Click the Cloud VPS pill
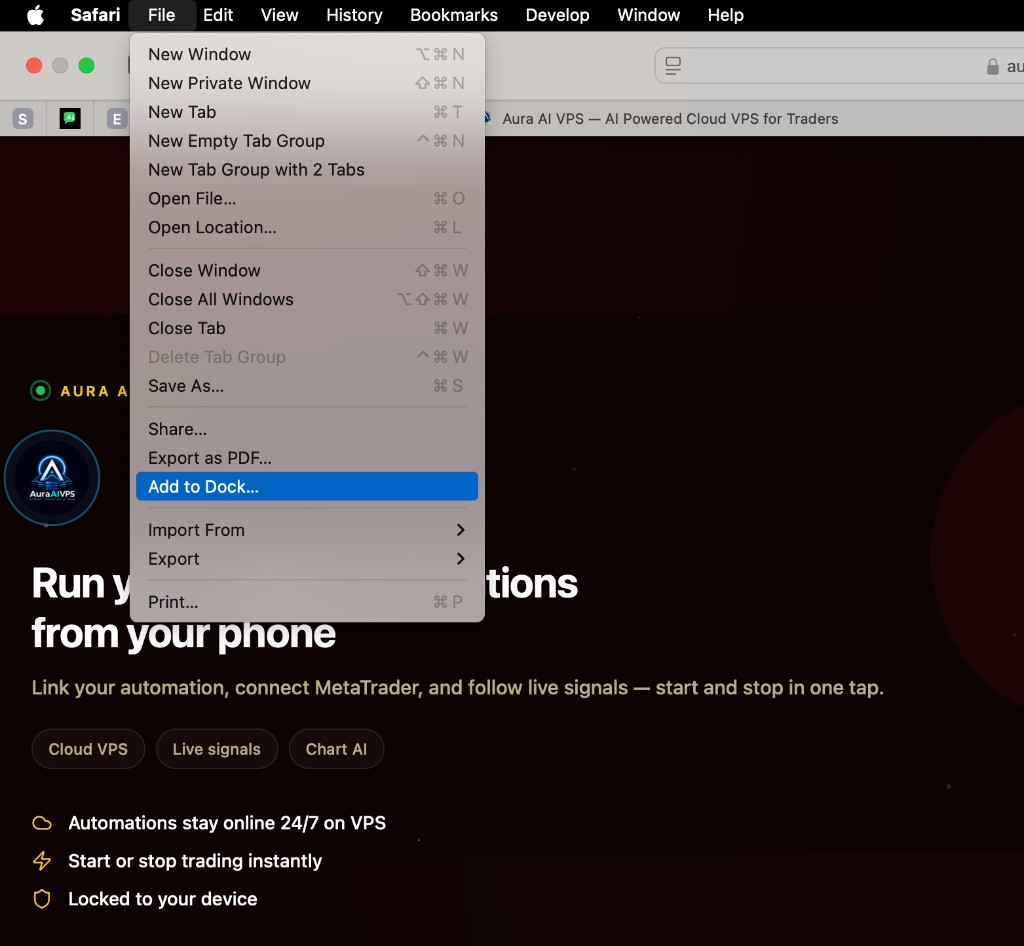The width and height of the screenshot is (1024, 946). coord(88,749)
